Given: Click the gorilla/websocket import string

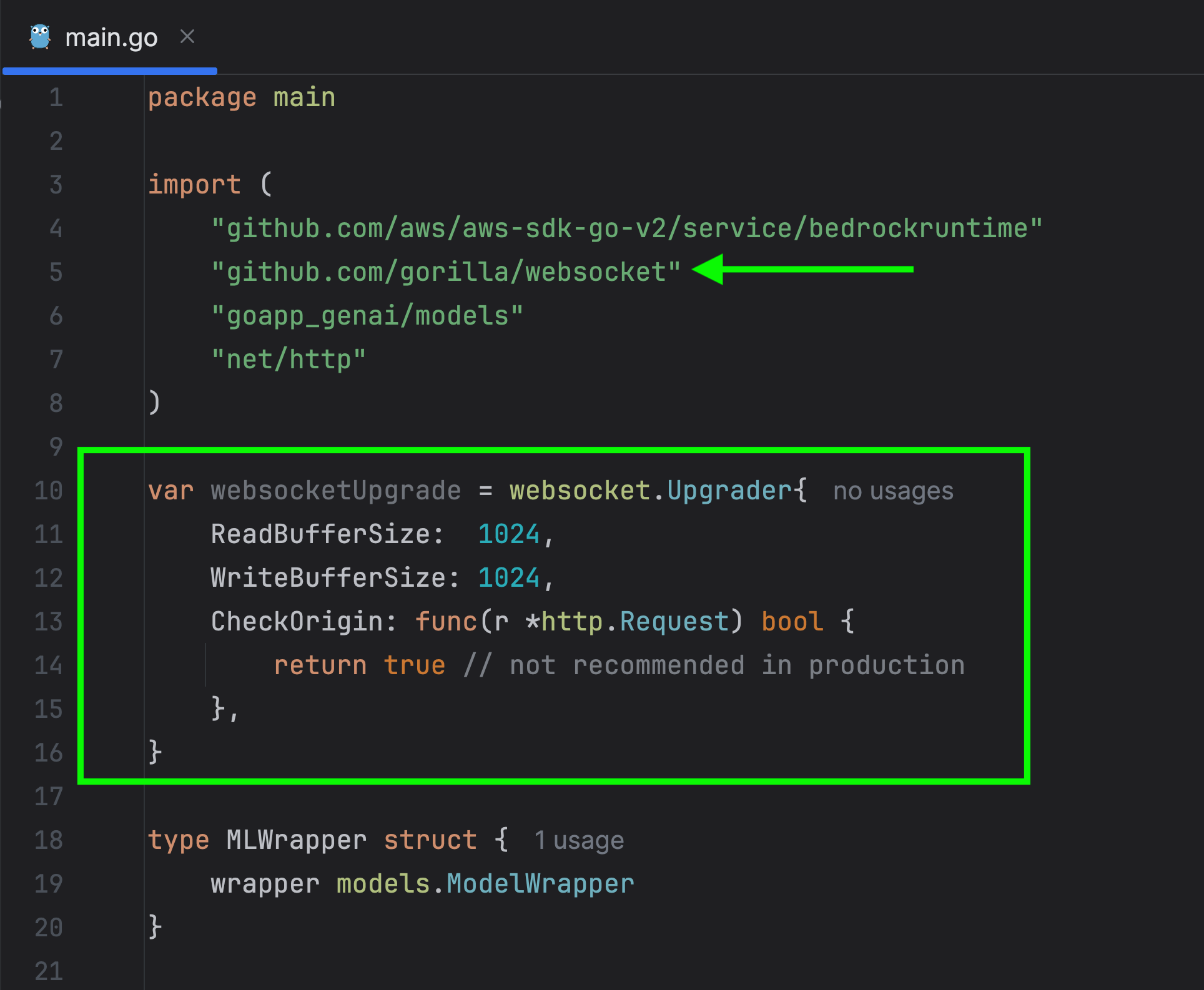Looking at the screenshot, I should coord(446,272).
